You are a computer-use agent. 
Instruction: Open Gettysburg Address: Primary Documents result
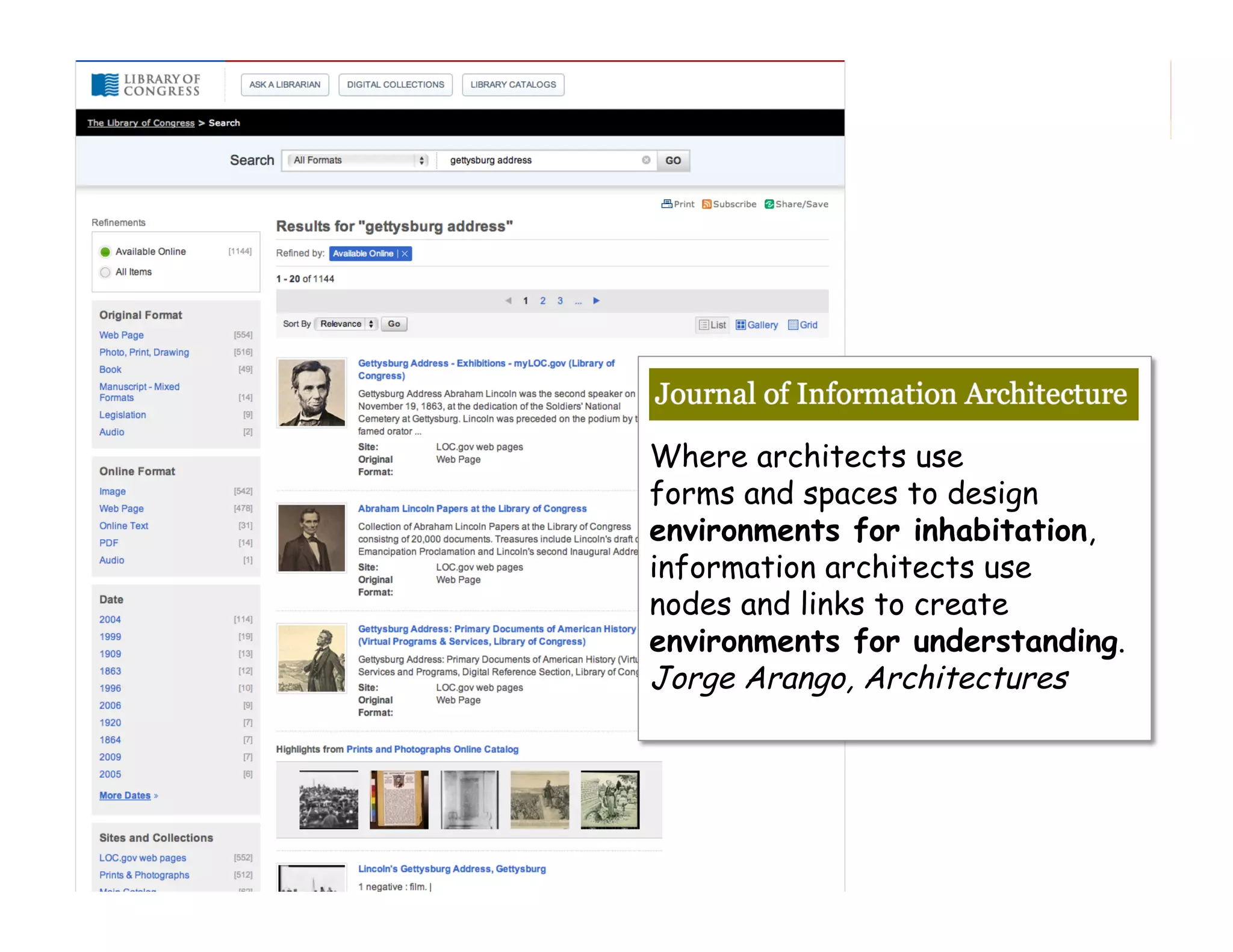pyautogui.click(x=497, y=635)
